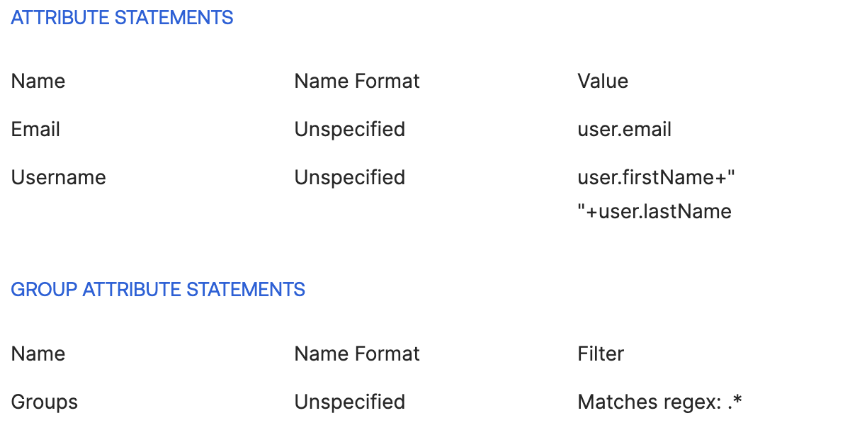The width and height of the screenshot is (848, 434).
Task: Click the Matches regex filter label
Action: point(647,403)
